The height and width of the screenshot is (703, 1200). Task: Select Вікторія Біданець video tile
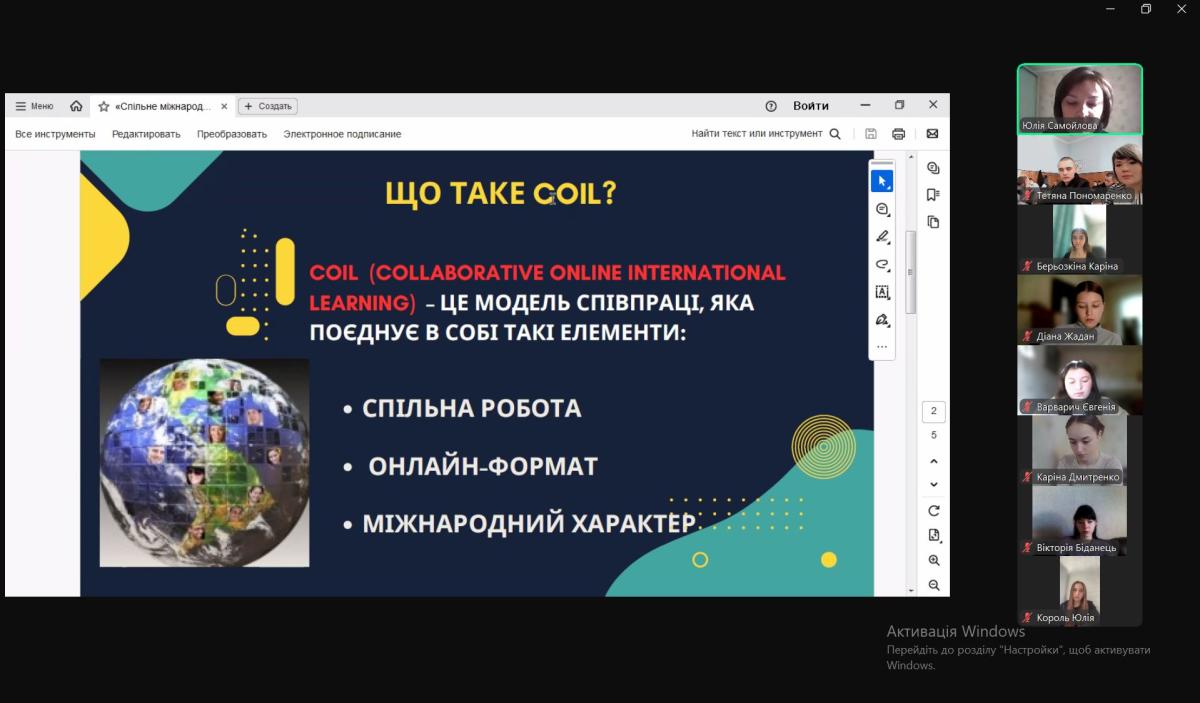tap(1080, 520)
